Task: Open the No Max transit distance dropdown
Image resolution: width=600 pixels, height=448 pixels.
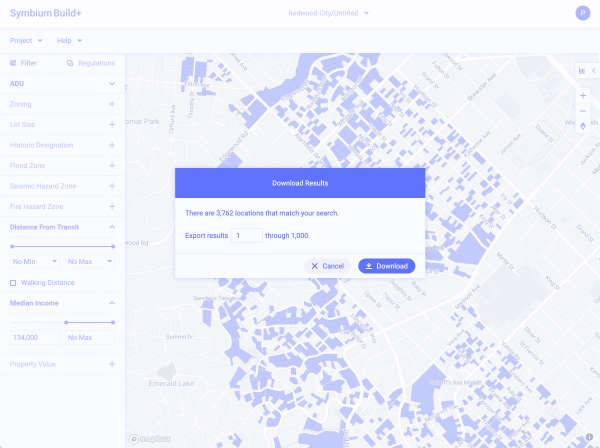Action: click(x=90, y=261)
